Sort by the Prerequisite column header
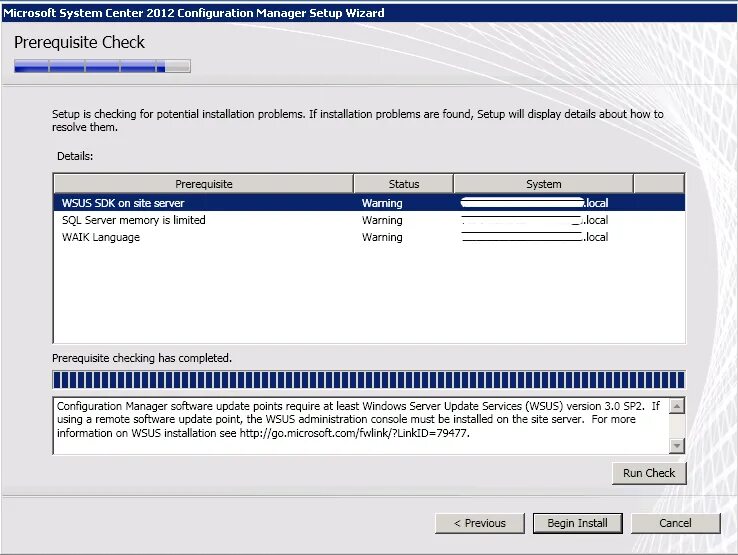This screenshot has height=555, width=738. 203,184
